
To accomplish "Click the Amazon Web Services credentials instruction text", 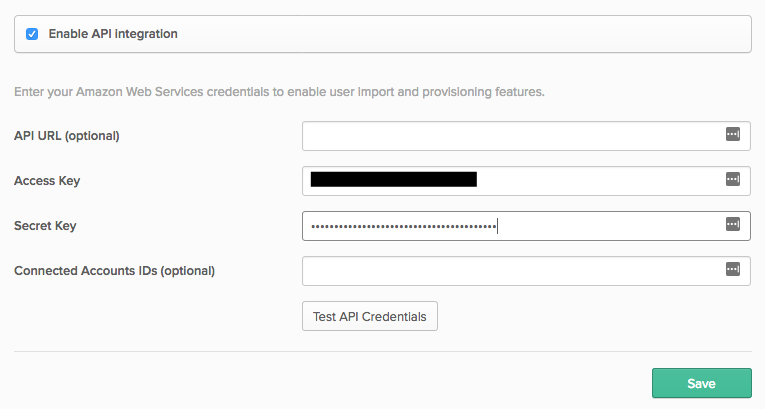I will [x=279, y=92].
